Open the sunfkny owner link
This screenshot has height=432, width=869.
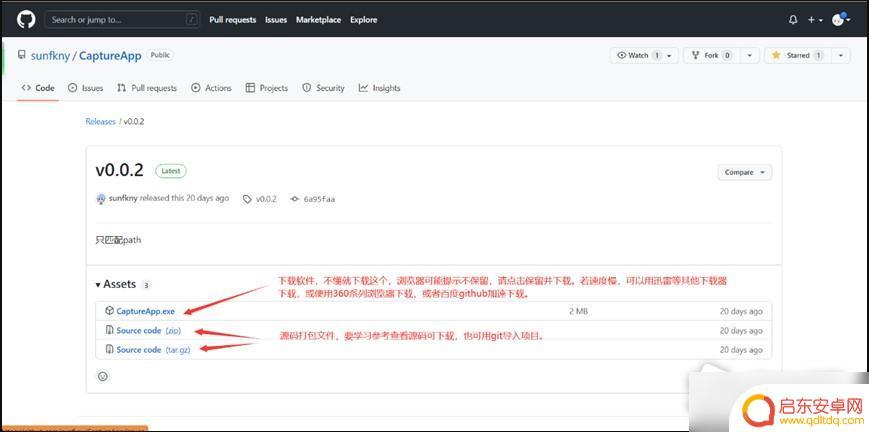point(50,55)
